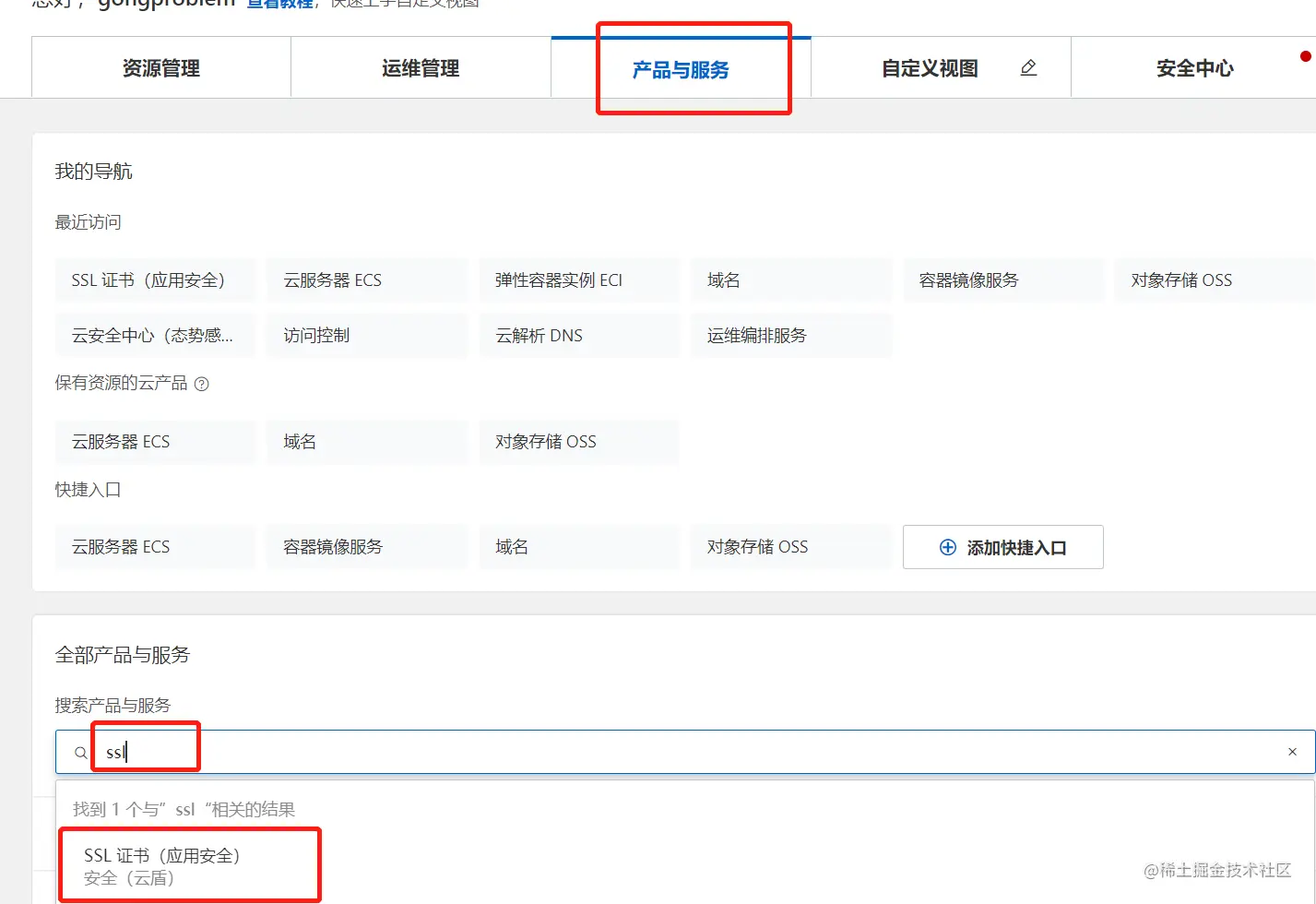The height and width of the screenshot is (904, 1316).
Task: Click the help icon next to 保有资源的云产品
Action: click(202, 384)
